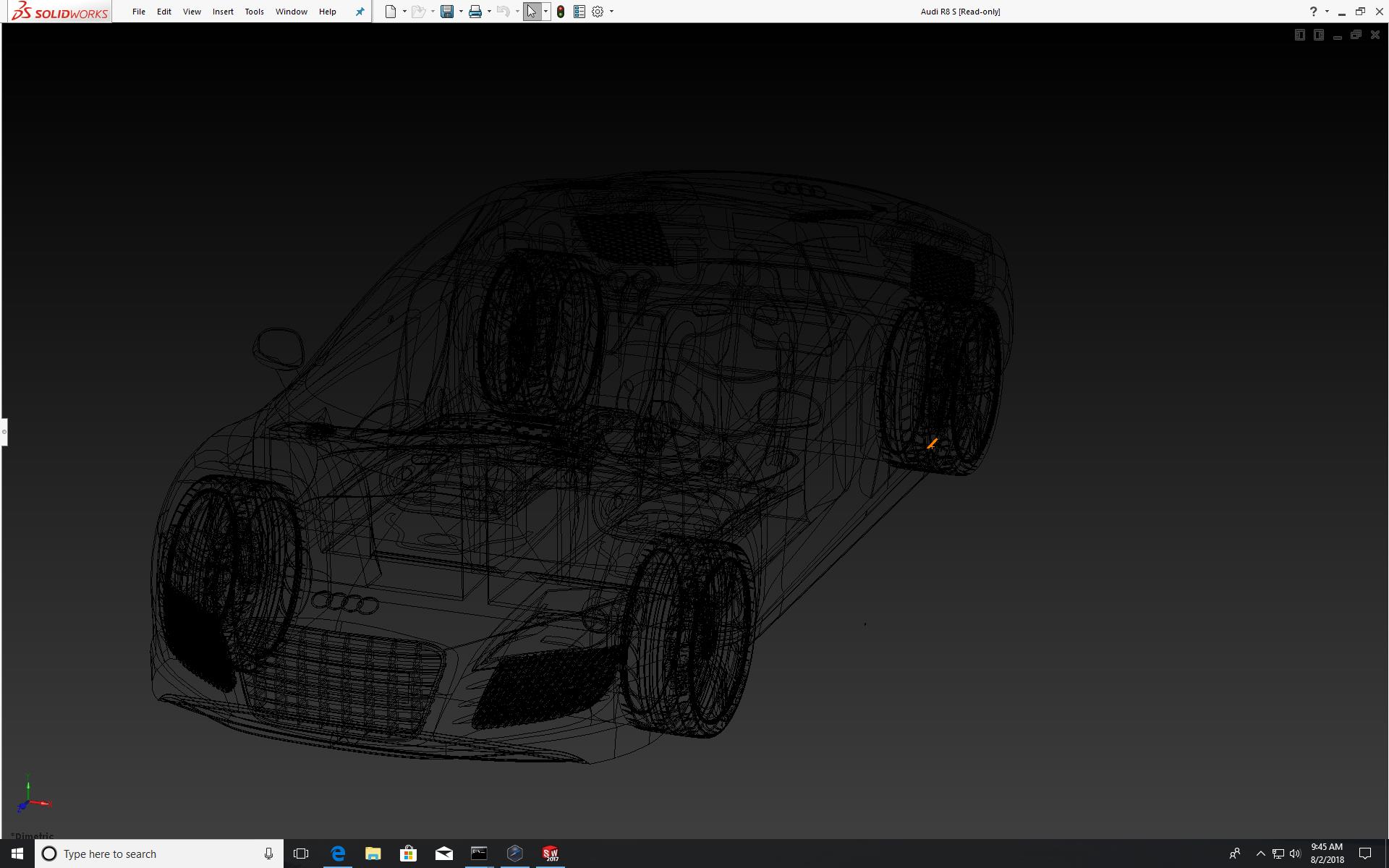Expand the New document dropdown arrow
Image resolution: width=1389 pixels, height=868 pixels.
tap(404, 12)
